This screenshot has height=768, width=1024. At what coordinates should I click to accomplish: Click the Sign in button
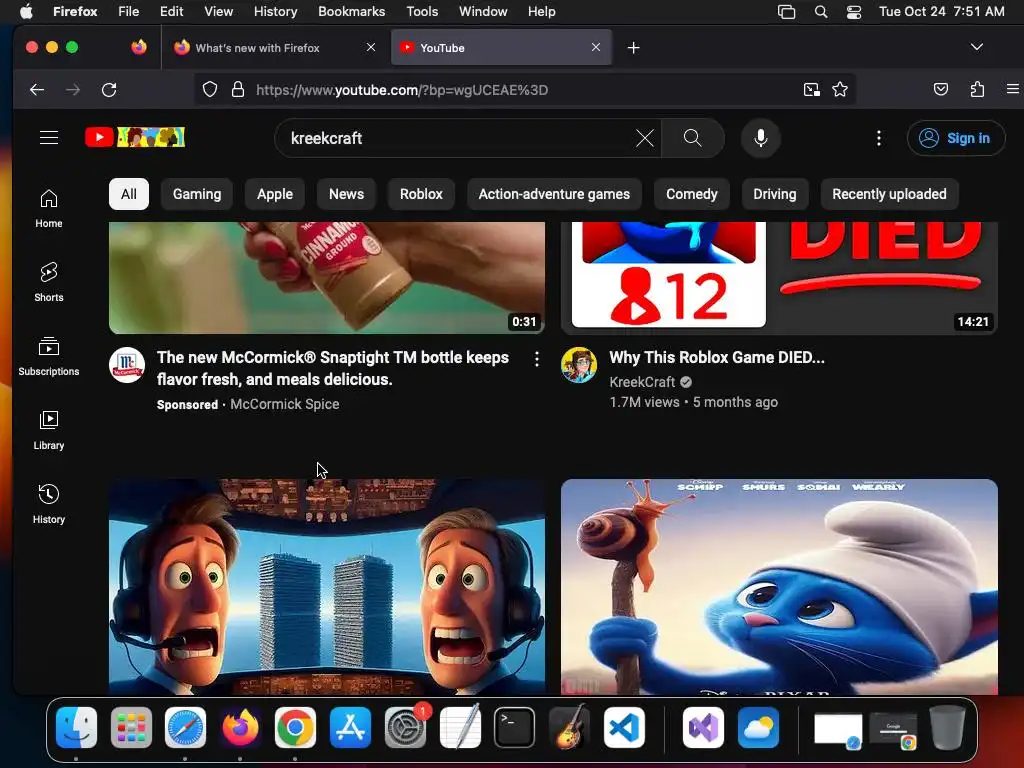pos(956,138)
